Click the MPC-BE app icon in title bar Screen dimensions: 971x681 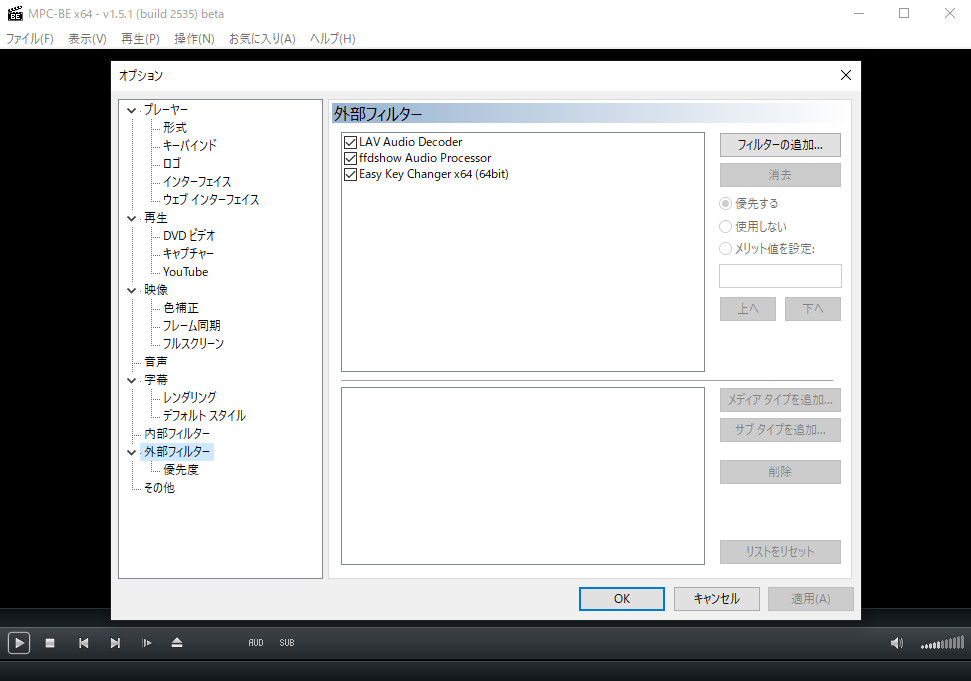pos(15,13)
